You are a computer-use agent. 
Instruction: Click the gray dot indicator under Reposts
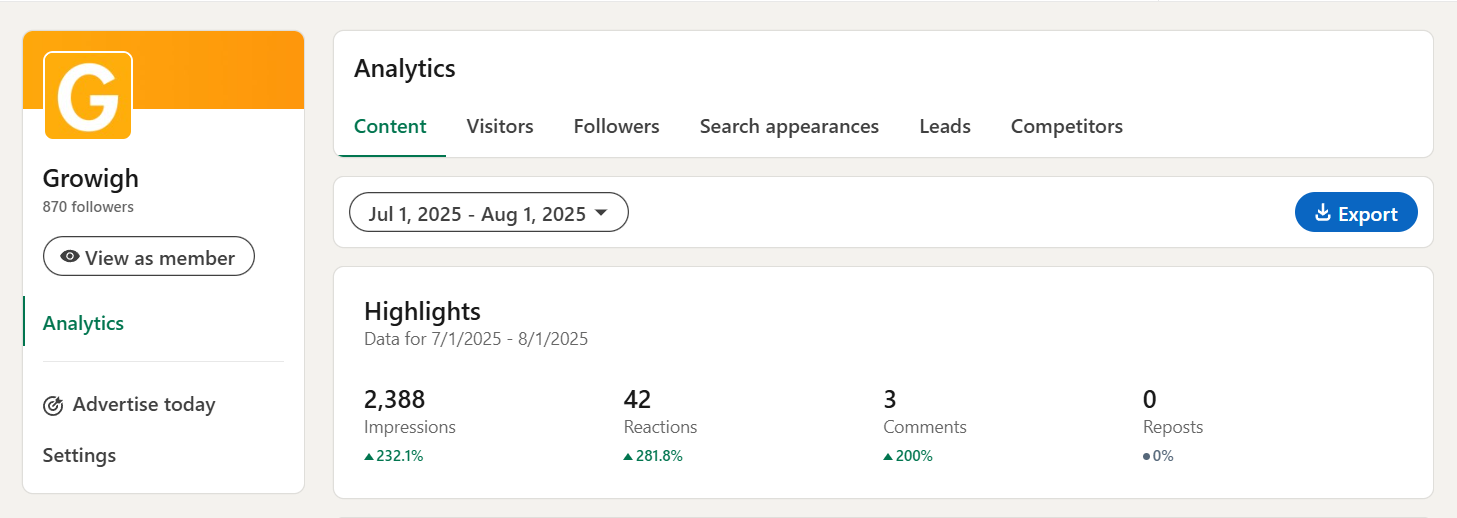1147,456
